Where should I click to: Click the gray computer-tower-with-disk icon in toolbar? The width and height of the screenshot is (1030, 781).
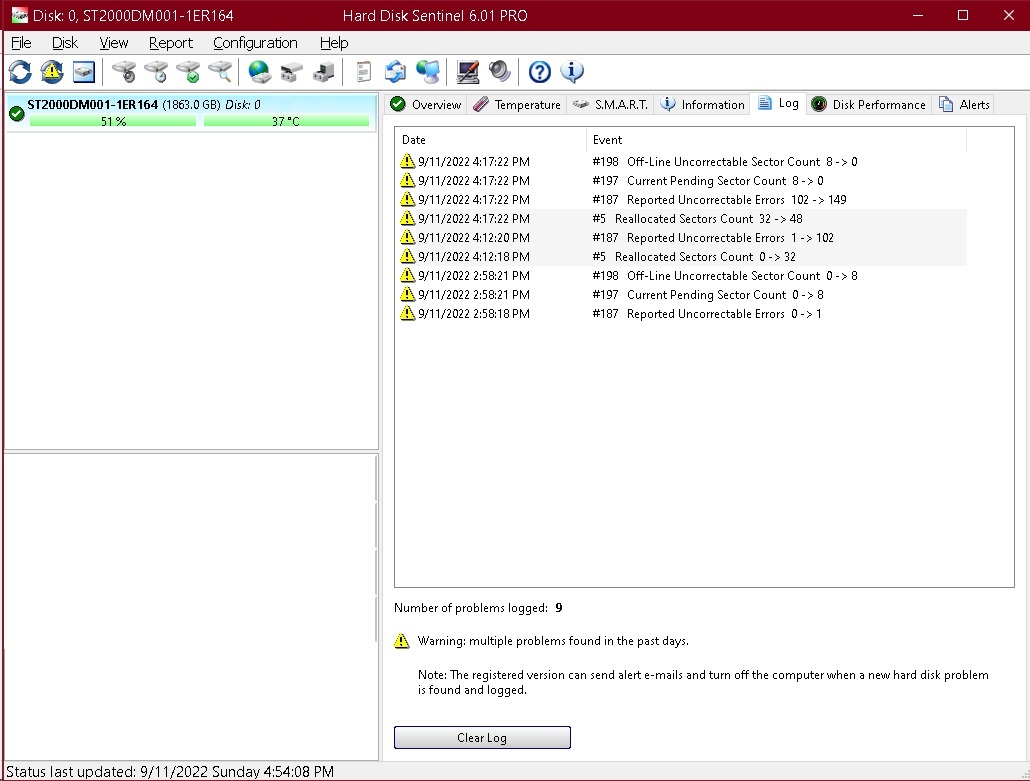tap(323, 72)
